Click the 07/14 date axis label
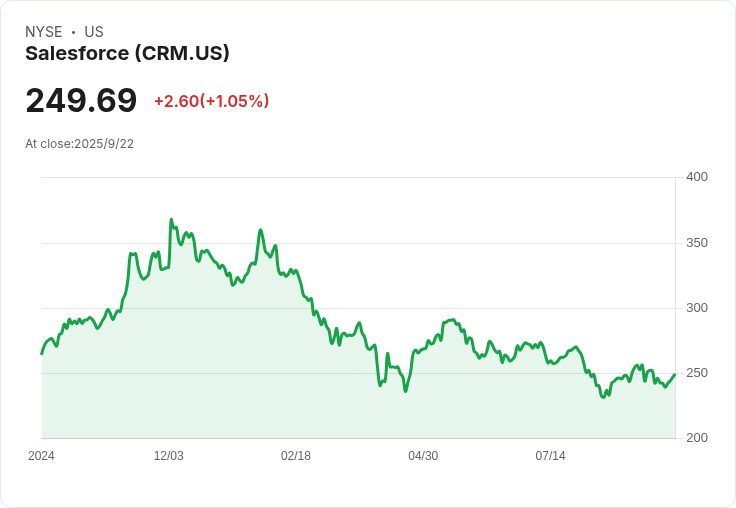The image size is (736, 508). coord(550,456)
